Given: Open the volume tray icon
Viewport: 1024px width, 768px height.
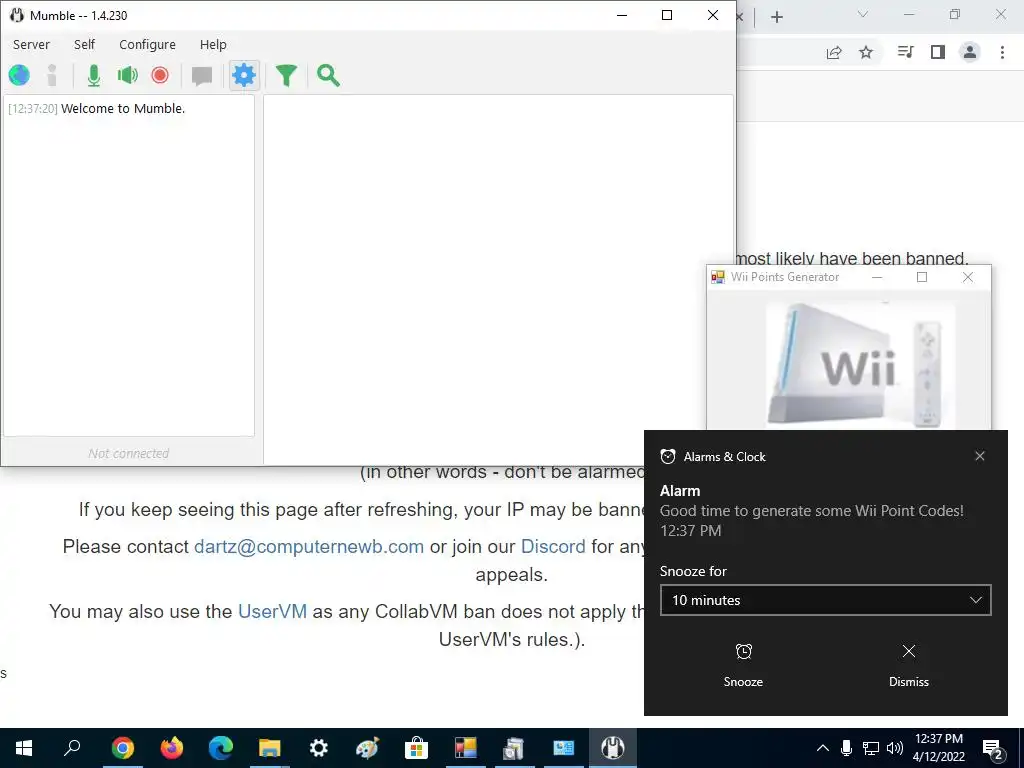Looking at the screenshot, I should coord(895,748).
